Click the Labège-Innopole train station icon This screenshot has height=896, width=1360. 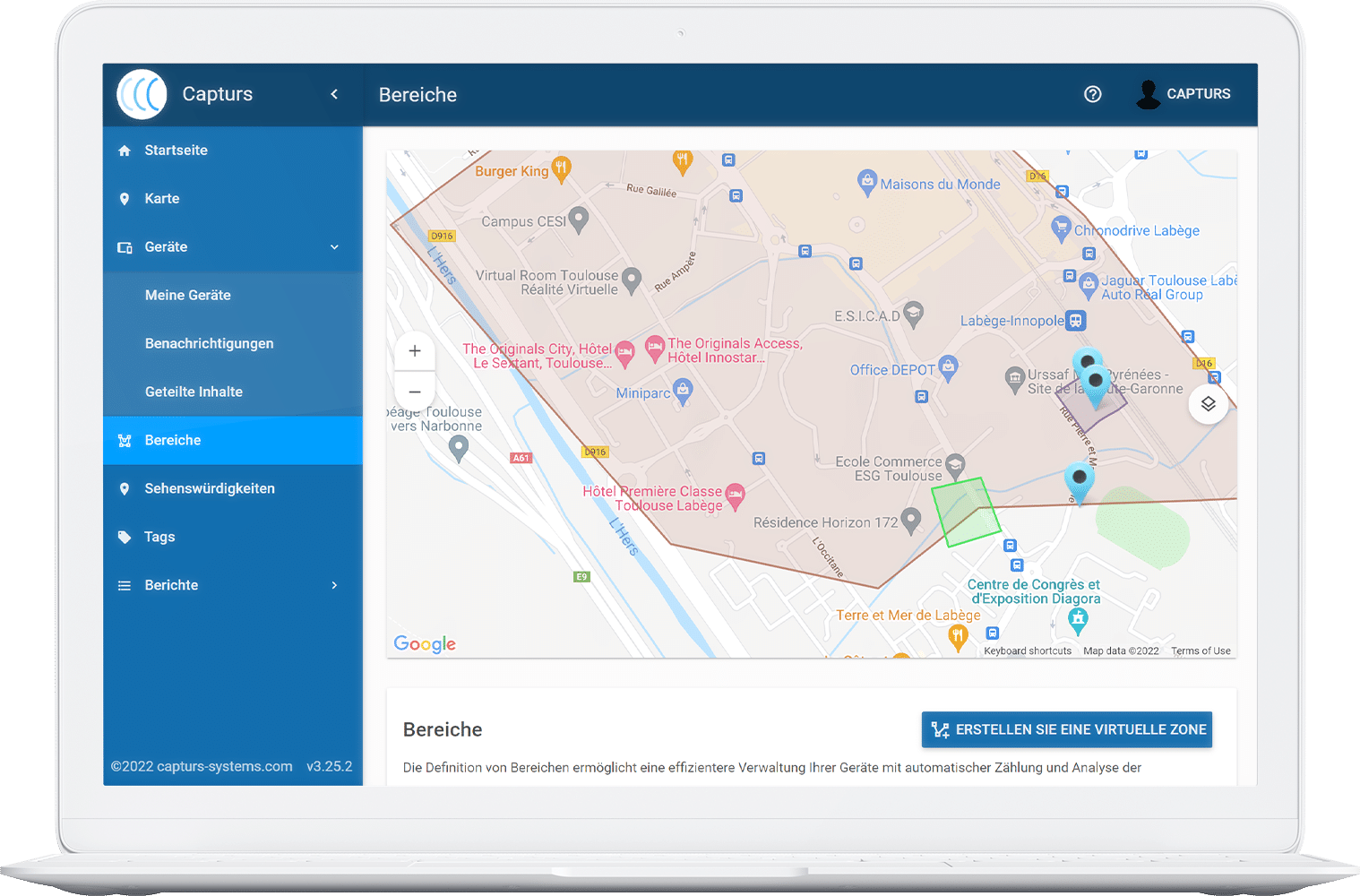(x=1076, y=321)
